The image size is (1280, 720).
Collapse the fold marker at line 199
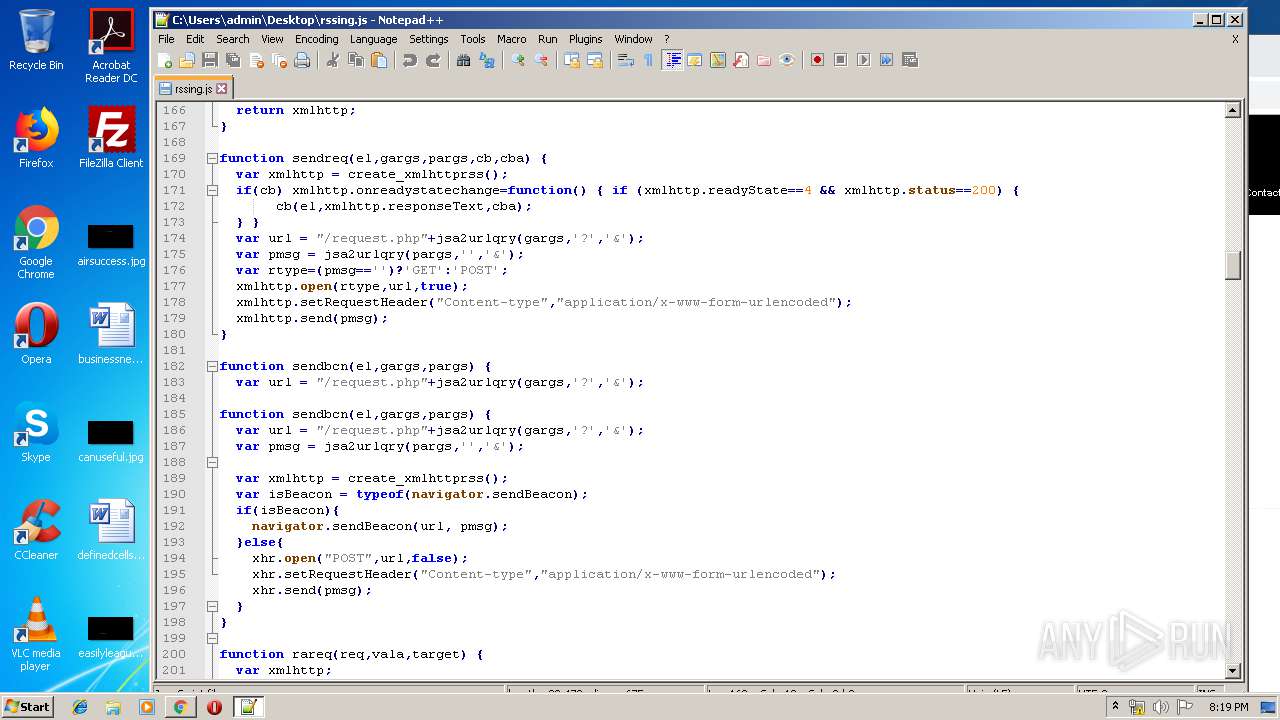tap(212, 638)
